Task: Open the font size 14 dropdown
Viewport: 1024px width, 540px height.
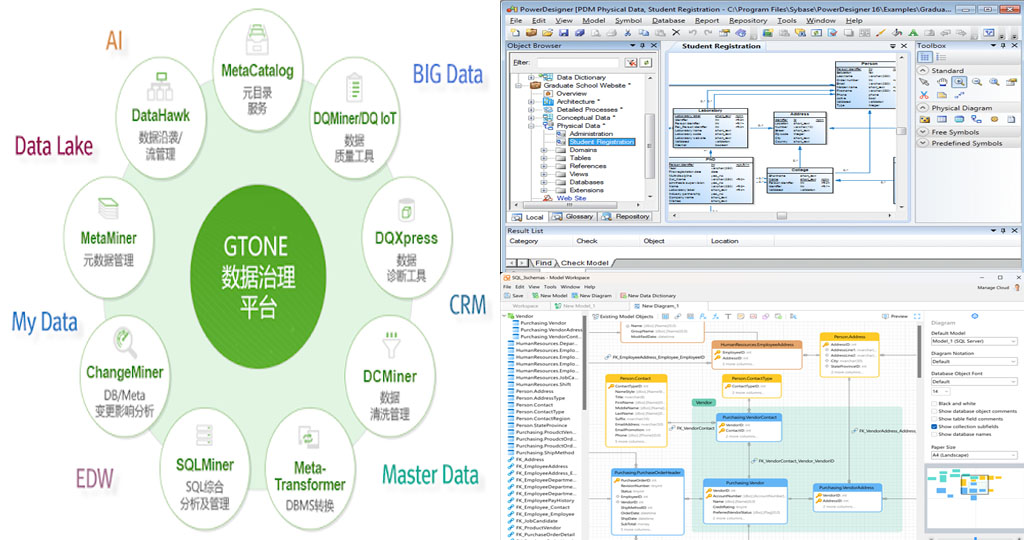Action: 940,392
